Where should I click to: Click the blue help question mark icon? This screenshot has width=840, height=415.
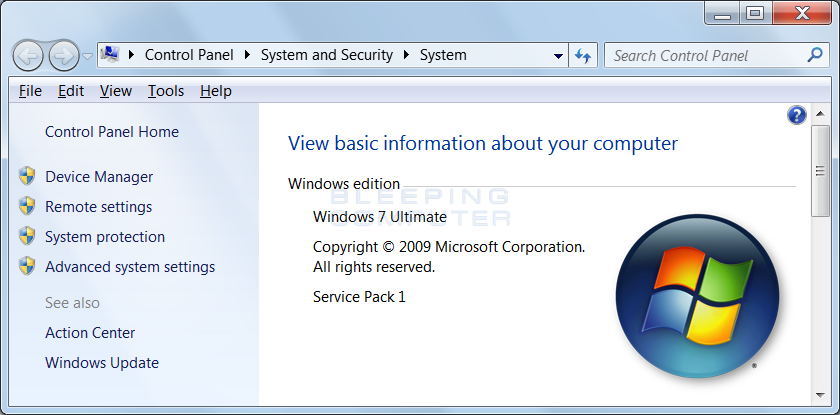(x=797, y=115)
